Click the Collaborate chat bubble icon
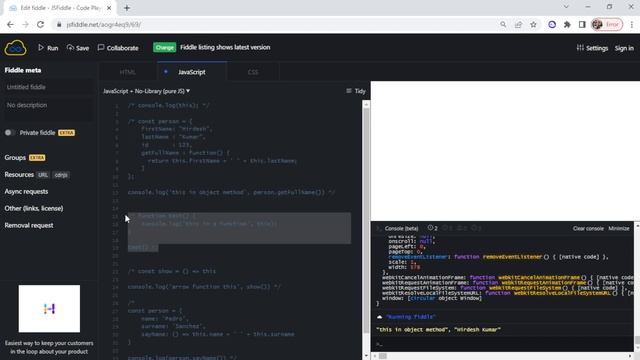 101,48
